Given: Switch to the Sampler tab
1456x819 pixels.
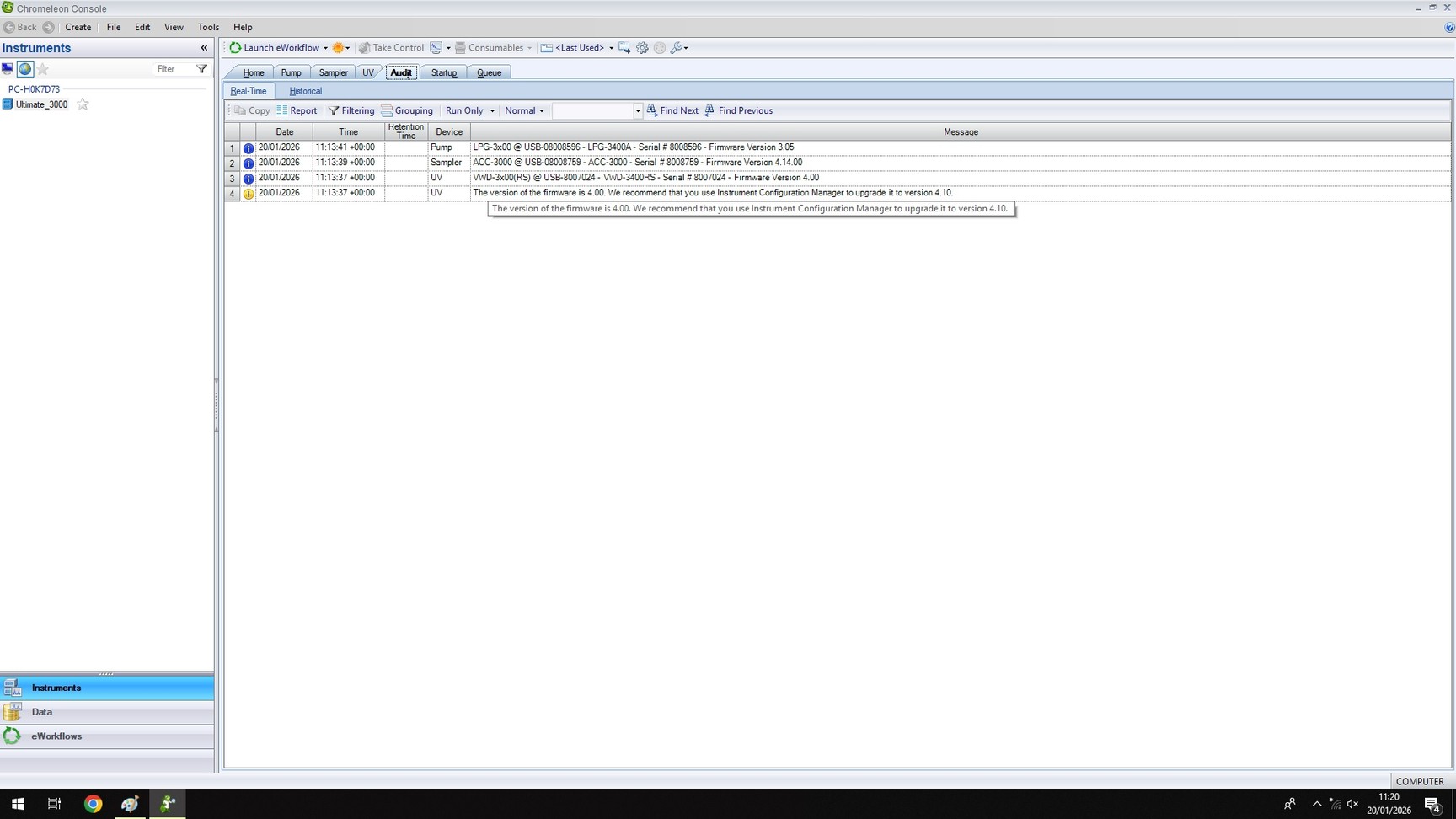Looking at the screenshot, I should 333,73.
